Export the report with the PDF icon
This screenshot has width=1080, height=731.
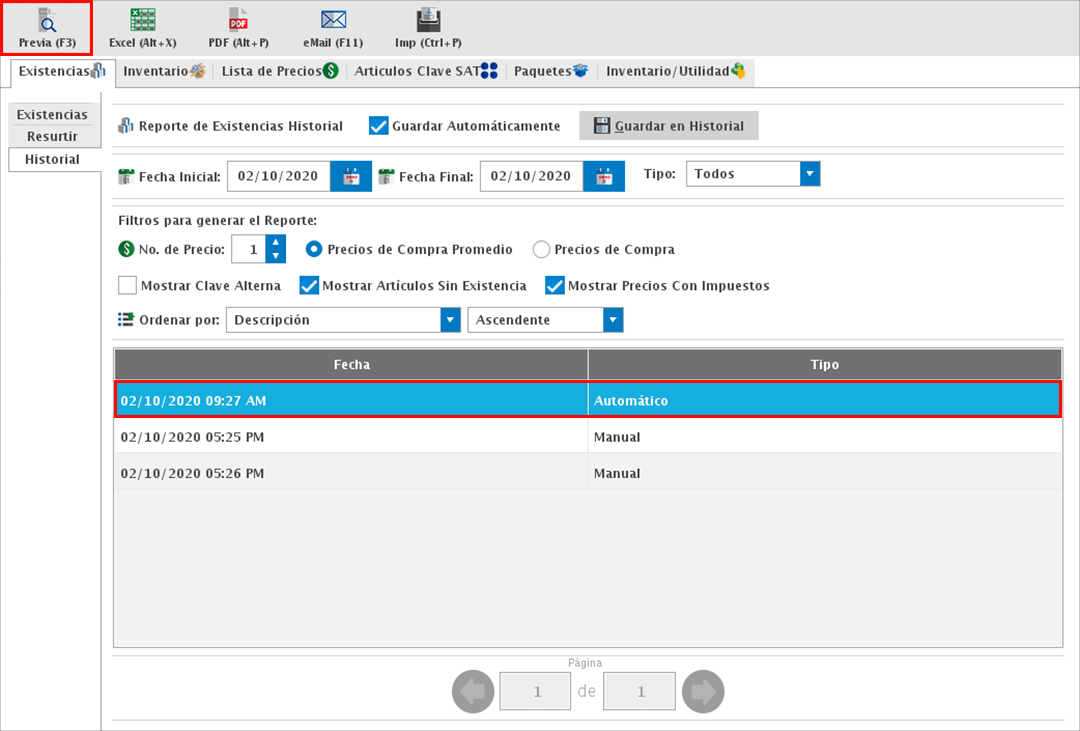click(238, 28)
